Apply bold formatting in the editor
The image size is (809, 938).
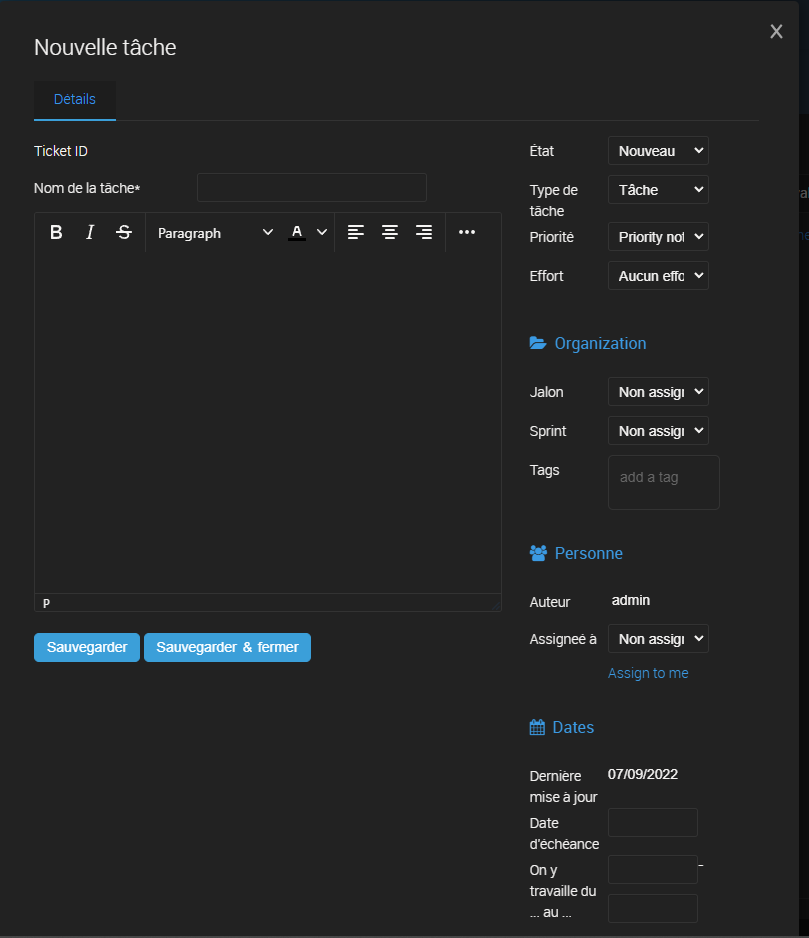coord(56,232)
